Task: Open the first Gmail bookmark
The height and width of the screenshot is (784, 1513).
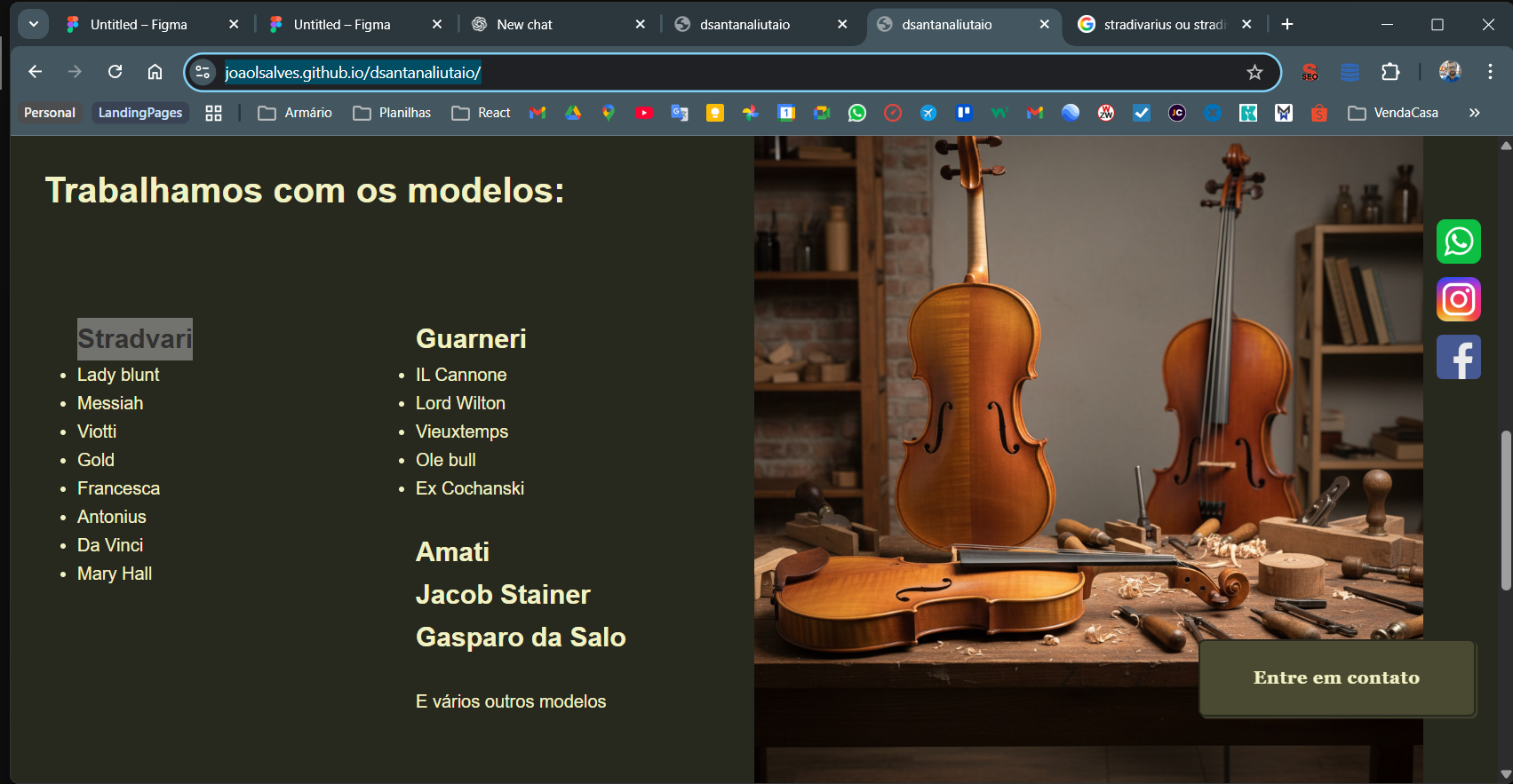Action: click(538, 113)
